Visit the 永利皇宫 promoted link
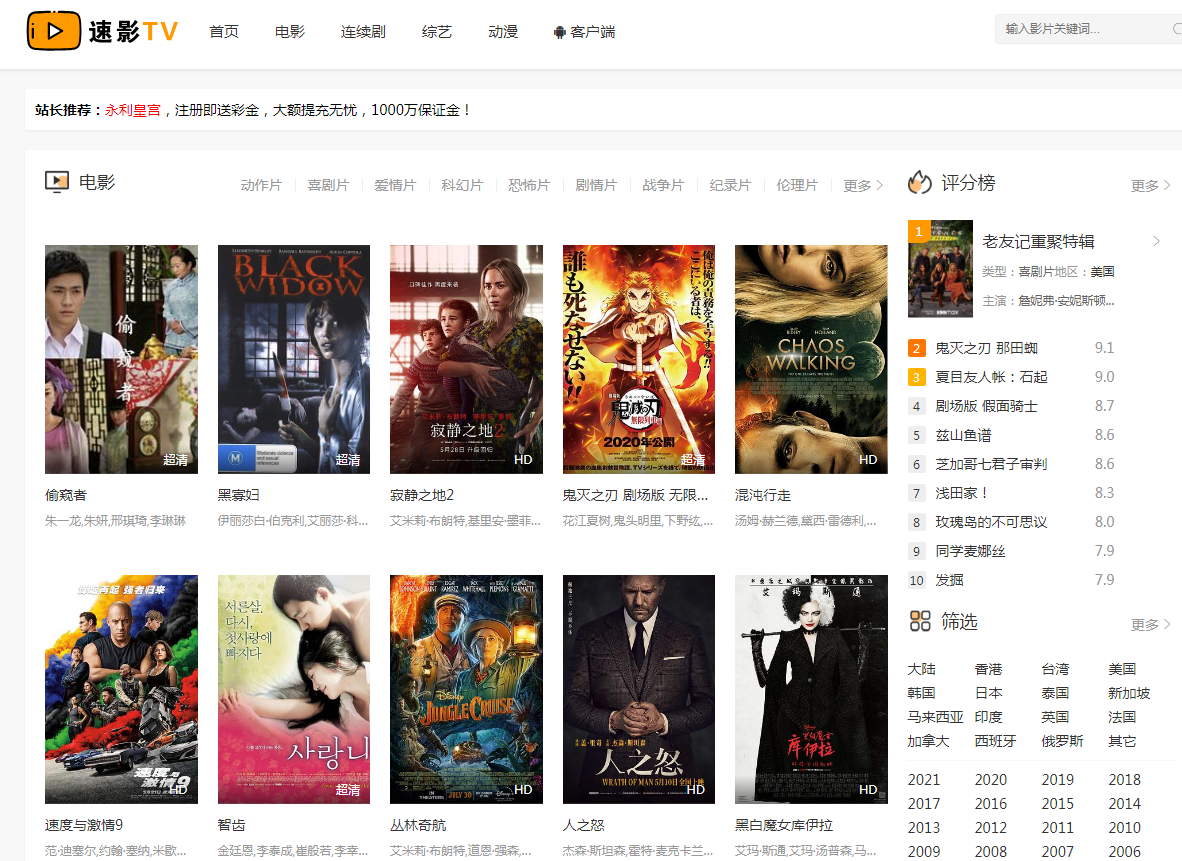Screen dimensions: 1182x861 133,110
